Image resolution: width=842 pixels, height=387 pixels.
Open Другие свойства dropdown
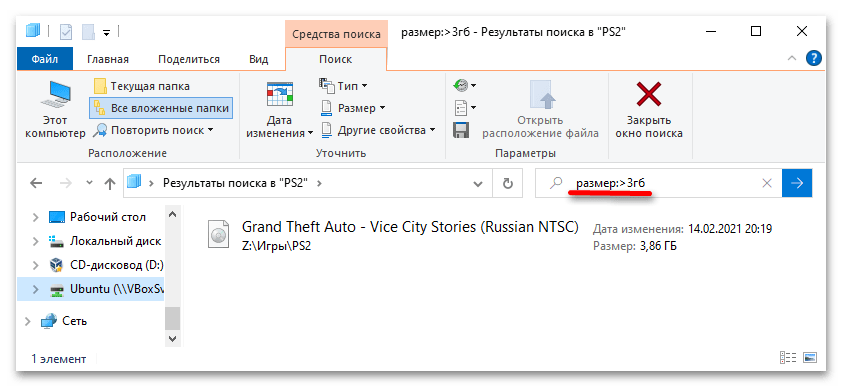click(378, 130)
